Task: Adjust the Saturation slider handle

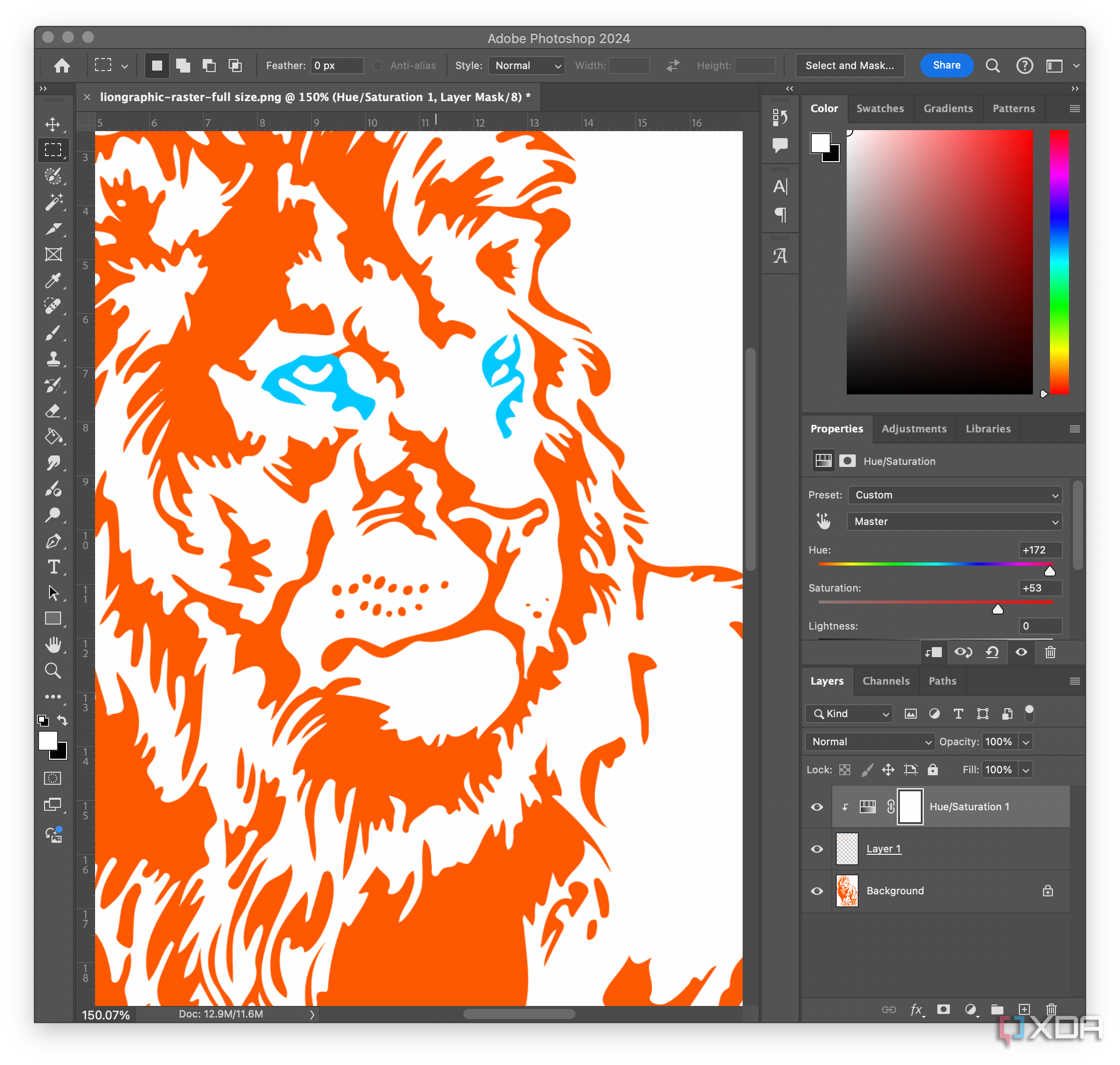Action: (x=997, y=609)
